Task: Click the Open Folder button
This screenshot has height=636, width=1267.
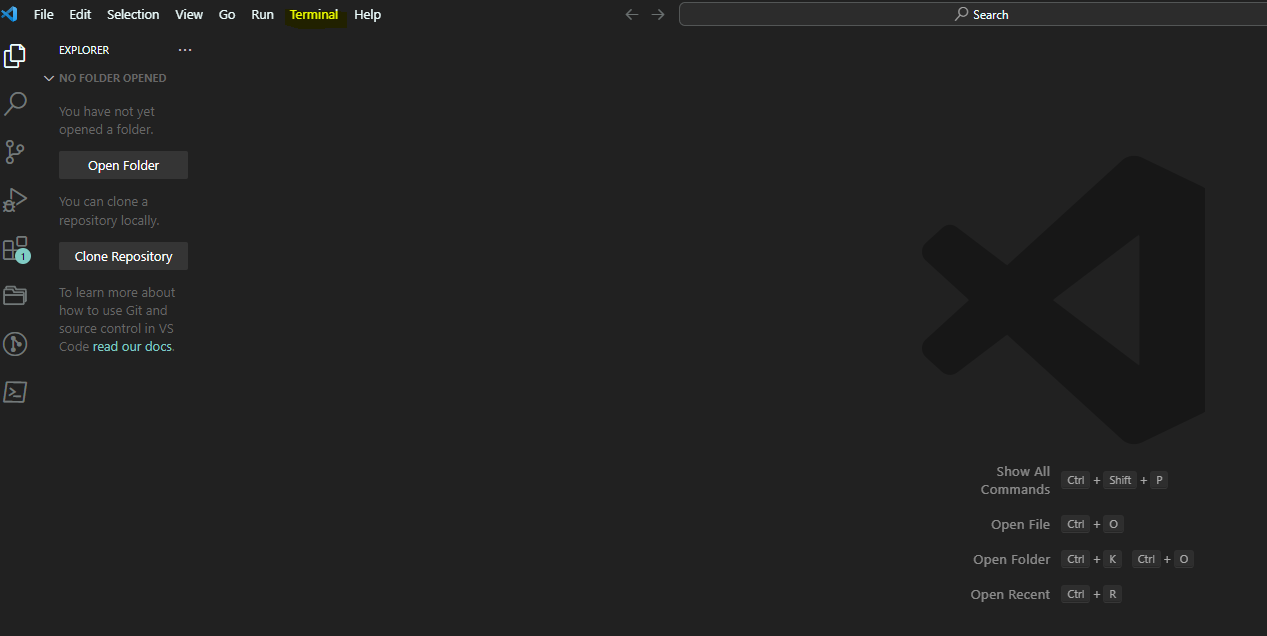Action: [123, 165]
